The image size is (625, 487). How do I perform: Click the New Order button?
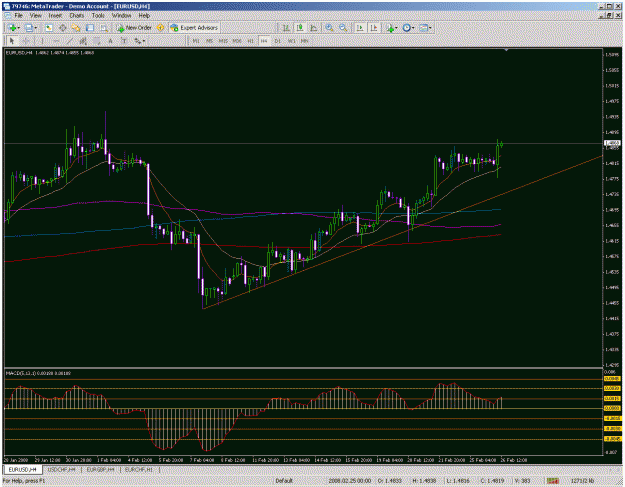(x=134, y=27)
